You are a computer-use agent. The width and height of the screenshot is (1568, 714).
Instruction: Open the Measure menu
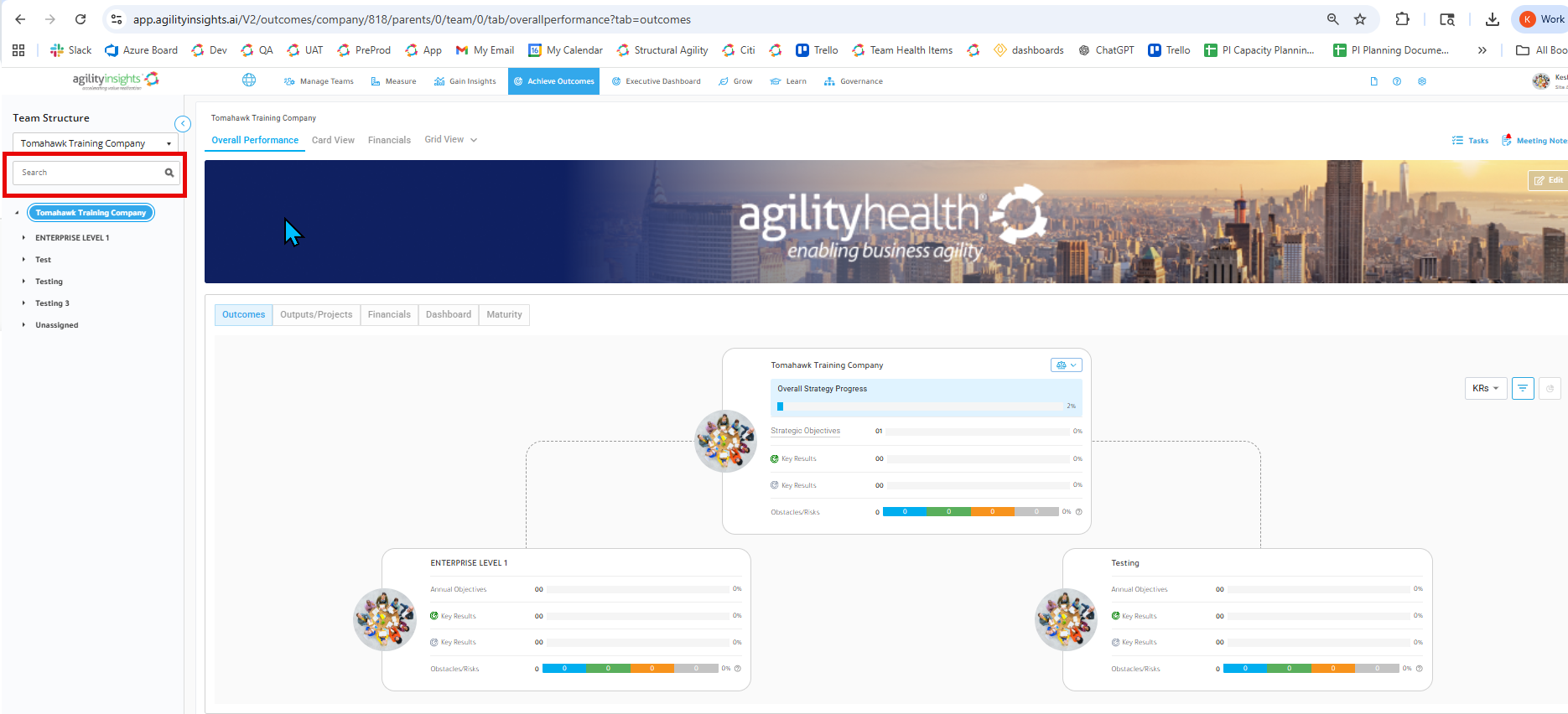(x=393, y=81)
